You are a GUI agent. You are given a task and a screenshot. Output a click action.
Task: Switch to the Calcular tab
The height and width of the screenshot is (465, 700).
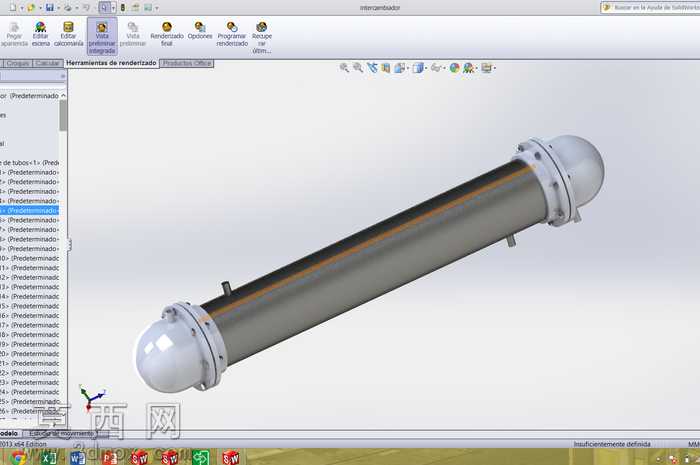pos(47,63)
